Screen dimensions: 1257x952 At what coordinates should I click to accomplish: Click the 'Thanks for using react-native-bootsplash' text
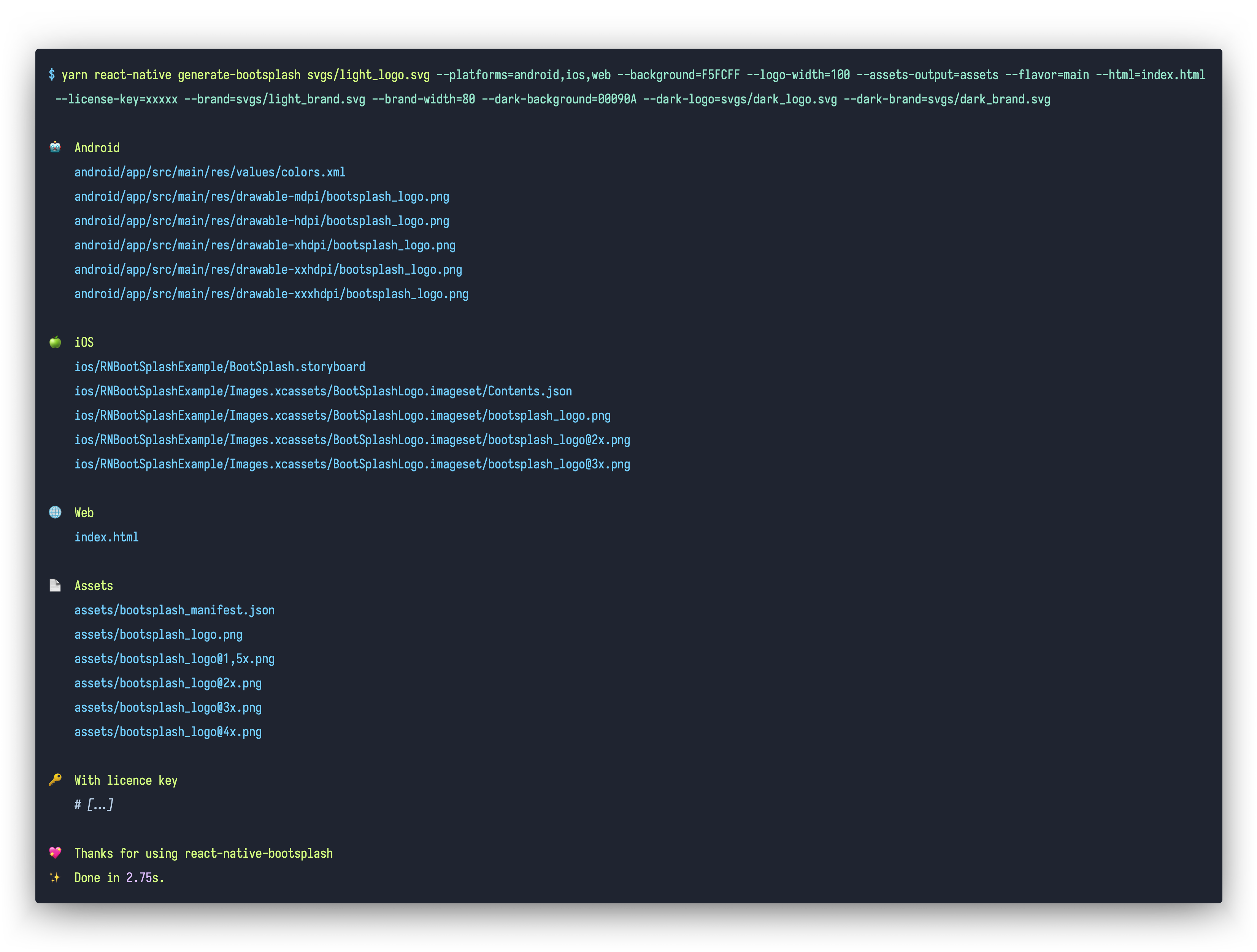203,853
